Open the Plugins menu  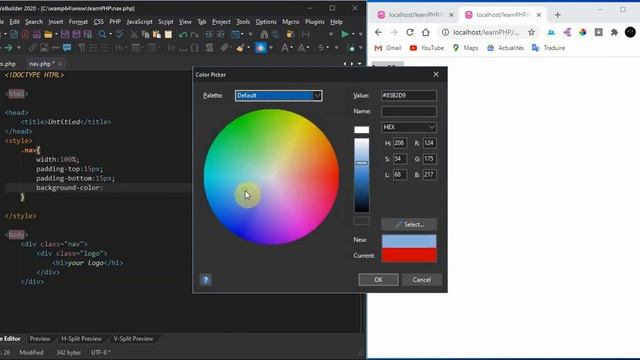tap(314, 22)
